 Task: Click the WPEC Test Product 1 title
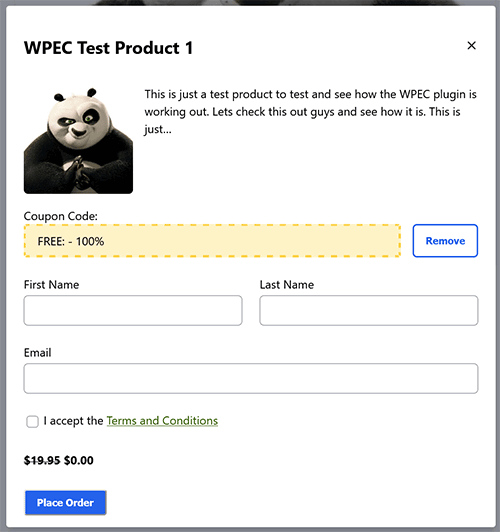tap(108, 48)
